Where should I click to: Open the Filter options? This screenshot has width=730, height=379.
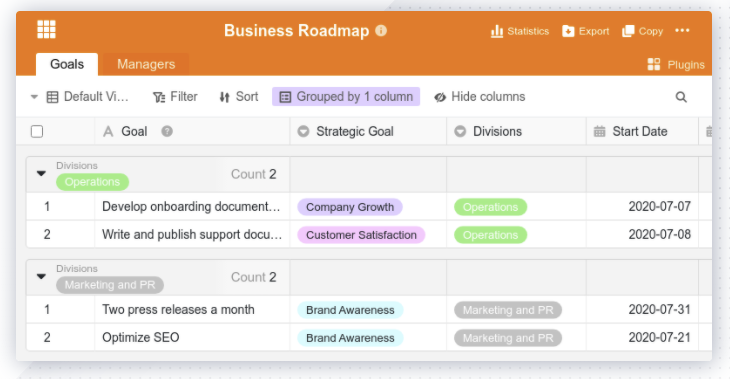click(x=175, y=97)
